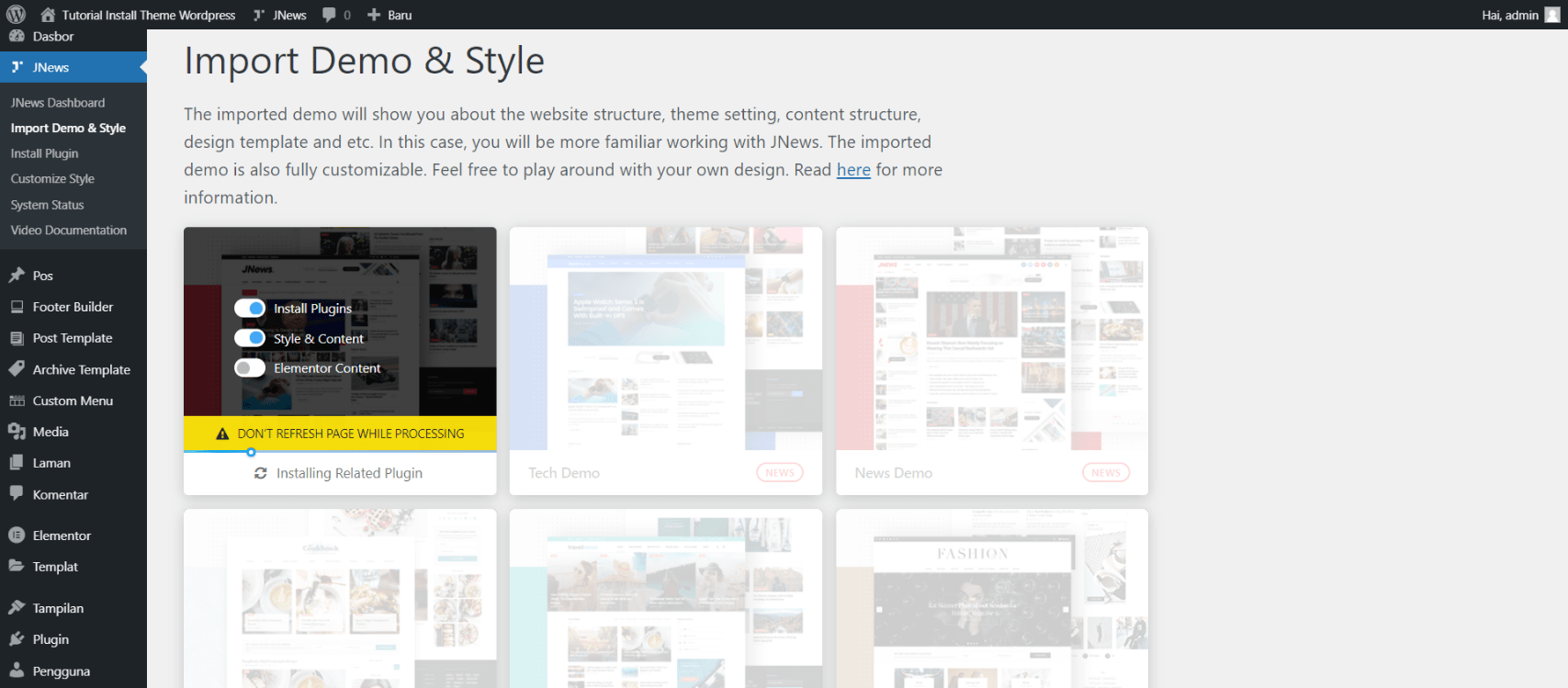Click the spinning refresh icon
The width and height of the screenshot is (1568, 688).
click(x=261, y=473)
